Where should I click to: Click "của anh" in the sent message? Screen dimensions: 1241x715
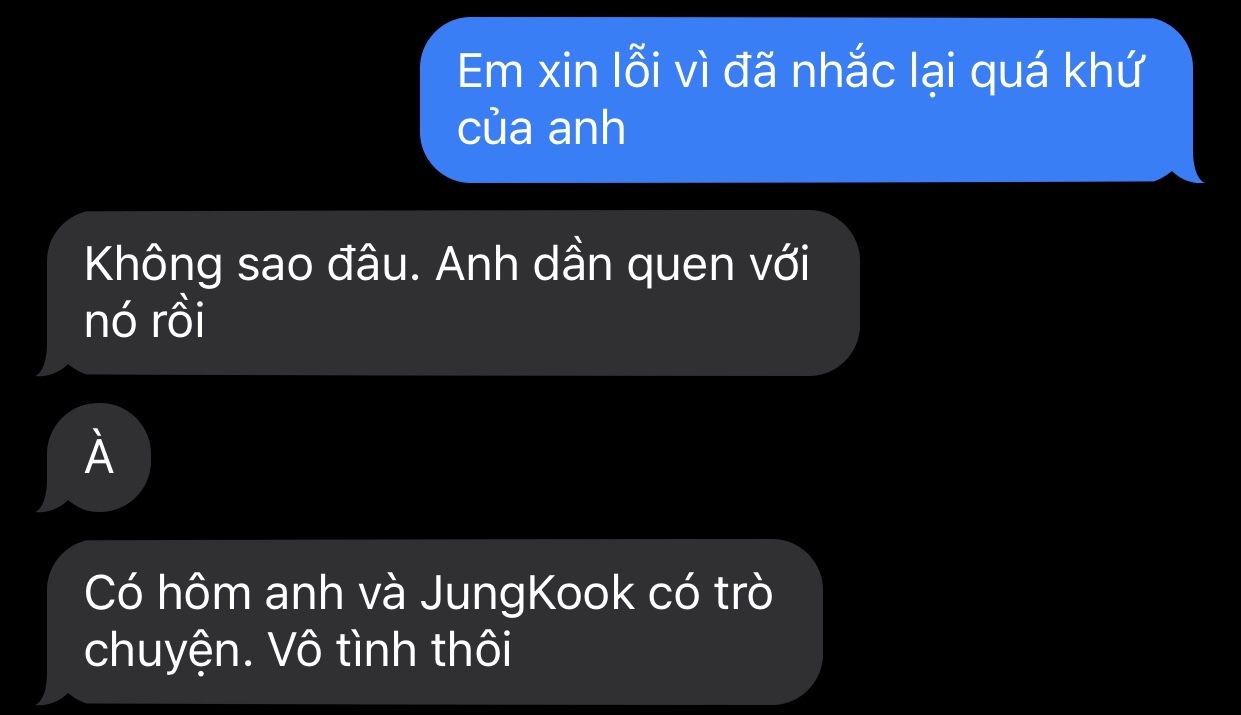[541, 129]
